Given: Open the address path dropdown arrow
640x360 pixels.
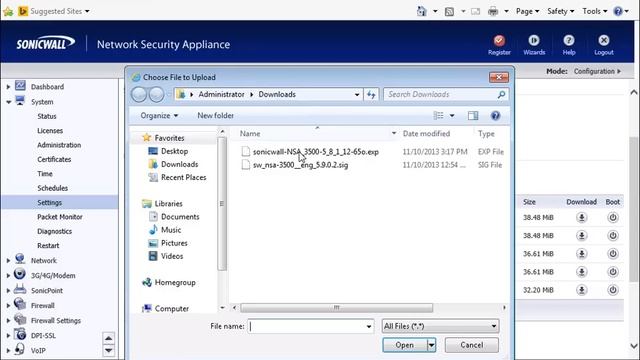Looking at the screenshot, I should 357,94.
